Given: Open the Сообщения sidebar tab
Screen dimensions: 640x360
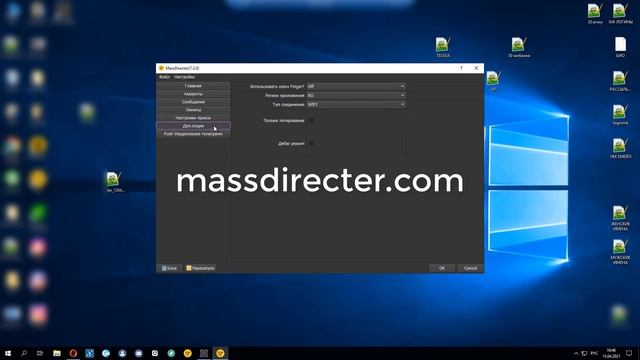Looking at the screenshot, I should tap(193, 102).
